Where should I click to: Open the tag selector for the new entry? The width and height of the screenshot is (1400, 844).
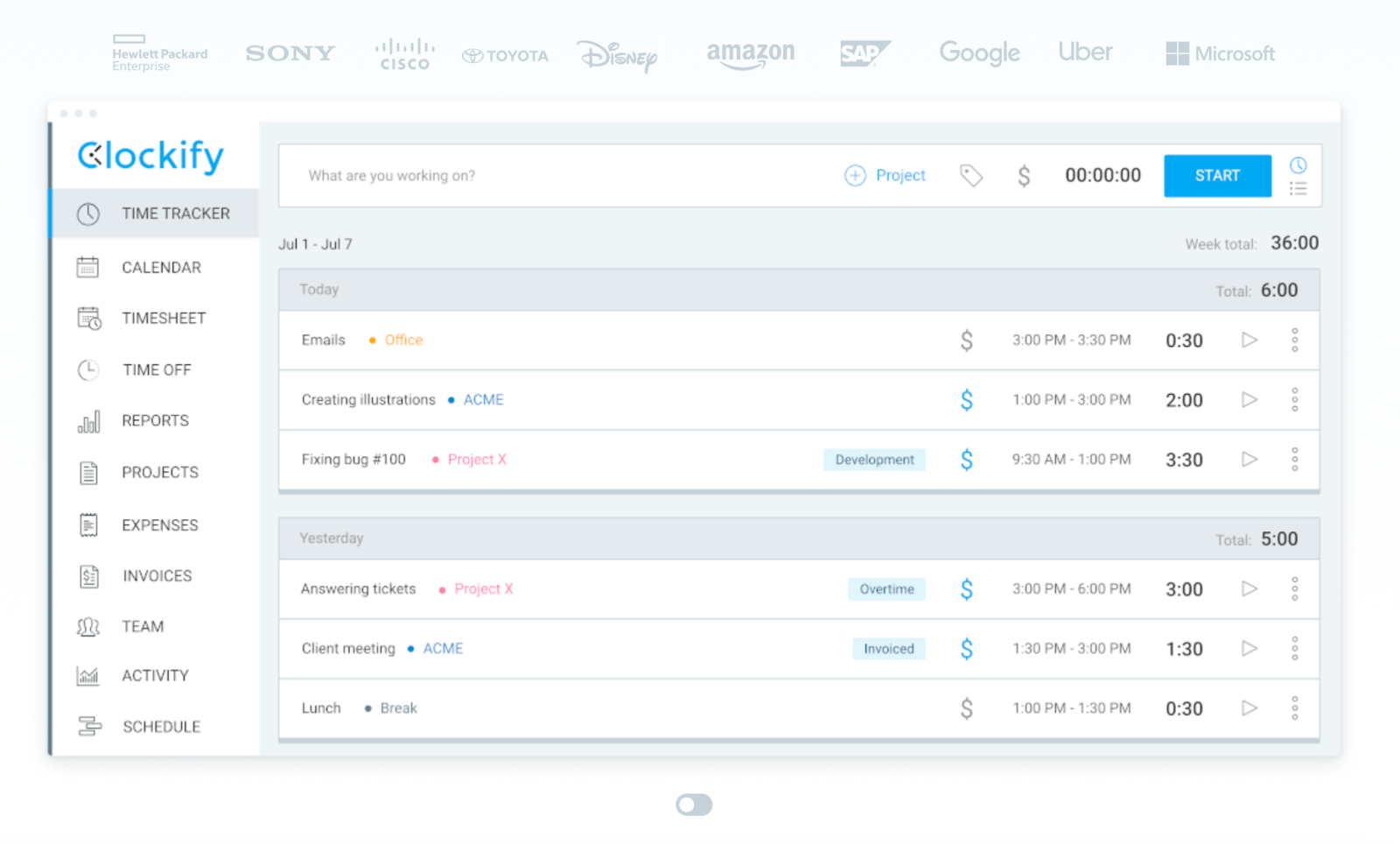click(x=971, y=176)
